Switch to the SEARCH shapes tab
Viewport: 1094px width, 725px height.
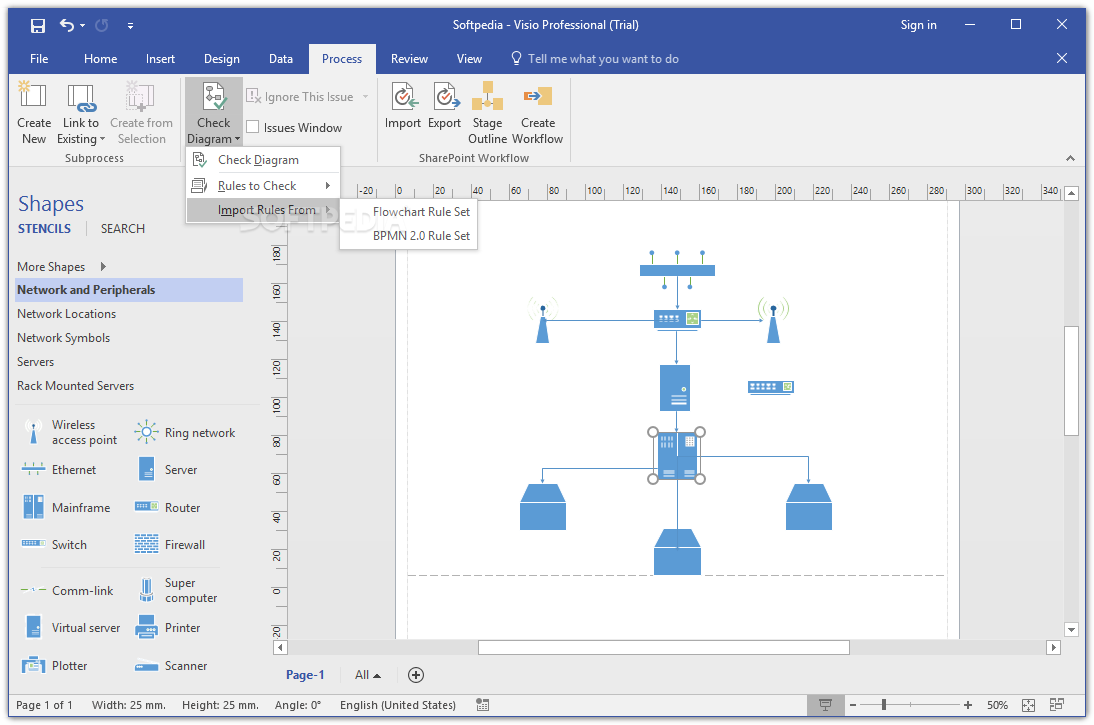click(x=123, y=228)
